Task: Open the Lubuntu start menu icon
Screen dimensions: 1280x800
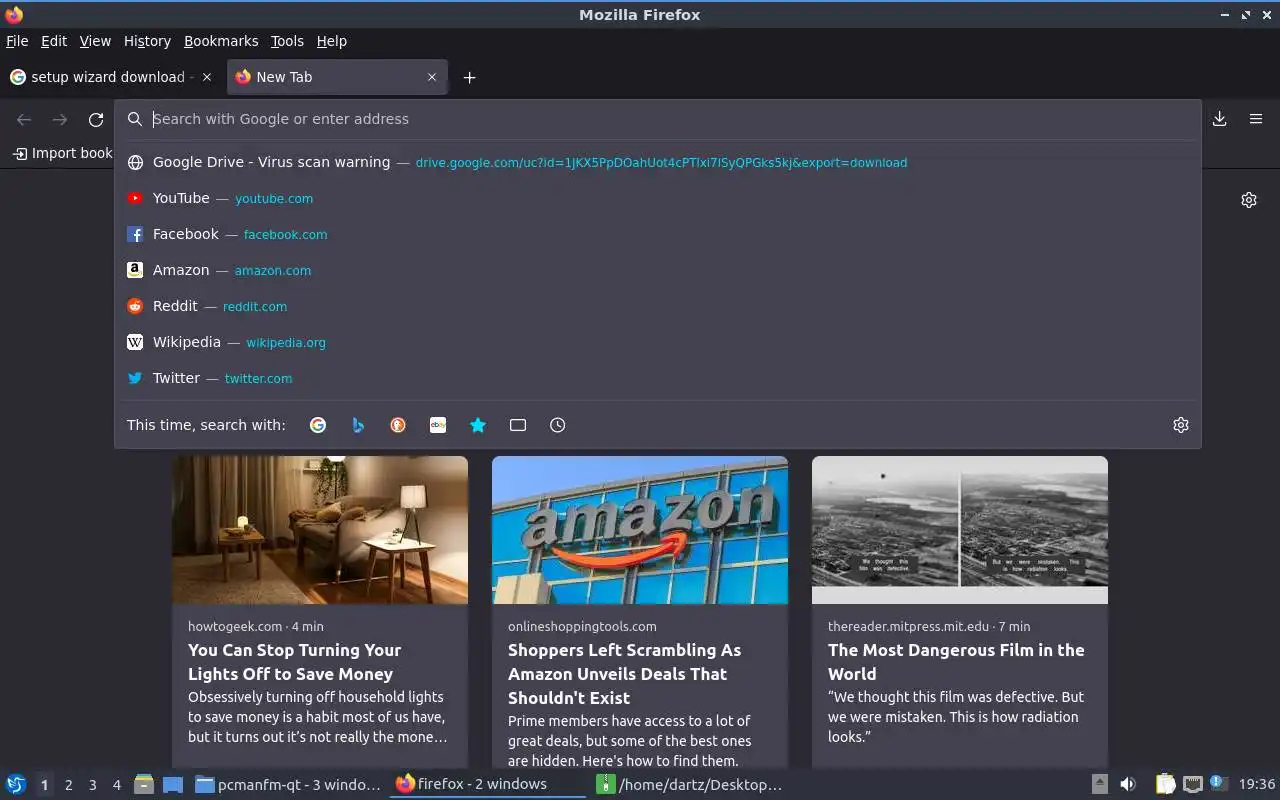Action: tap(16, 784)
